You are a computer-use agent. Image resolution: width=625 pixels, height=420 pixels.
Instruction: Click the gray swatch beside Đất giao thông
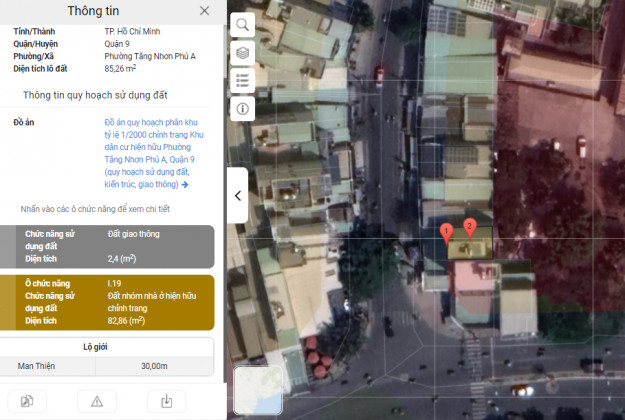click(8, 246)
